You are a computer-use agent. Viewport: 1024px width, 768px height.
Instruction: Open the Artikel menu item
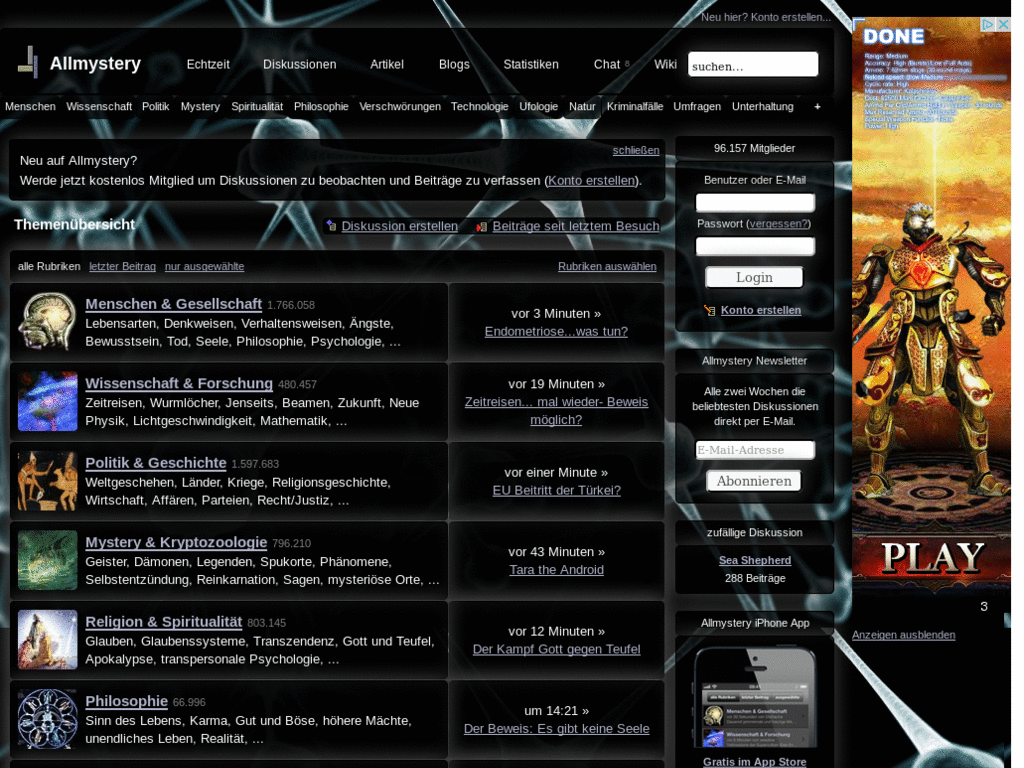[x=387, y=64]
